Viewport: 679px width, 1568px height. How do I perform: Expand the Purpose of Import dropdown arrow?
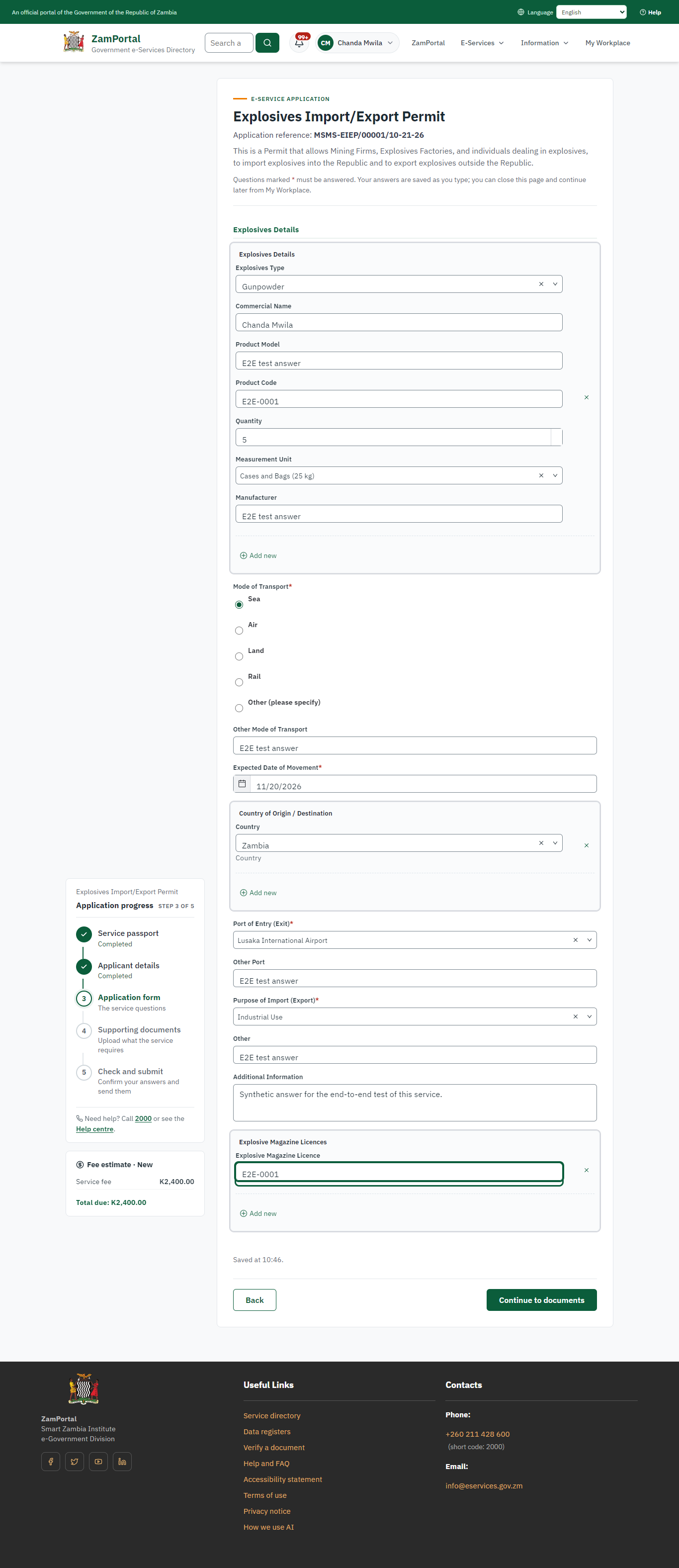coord(589,1016)
